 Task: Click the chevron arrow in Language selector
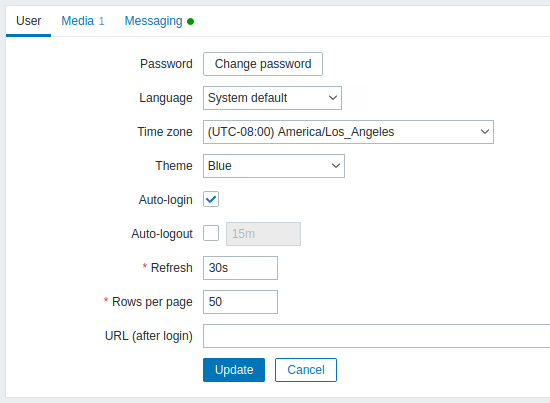(333, 98)
